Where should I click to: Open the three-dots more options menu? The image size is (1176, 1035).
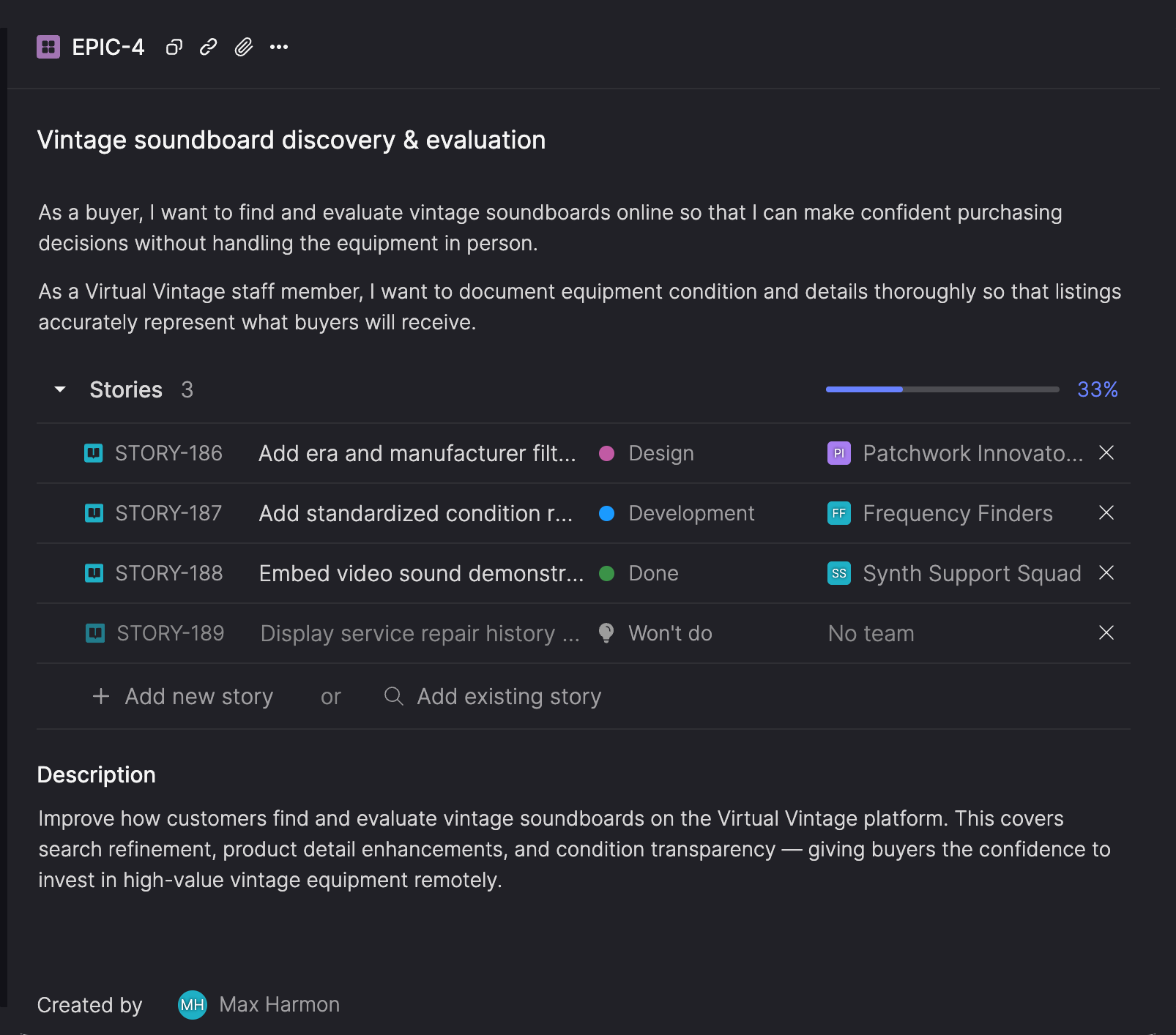(x=279, y=48)
